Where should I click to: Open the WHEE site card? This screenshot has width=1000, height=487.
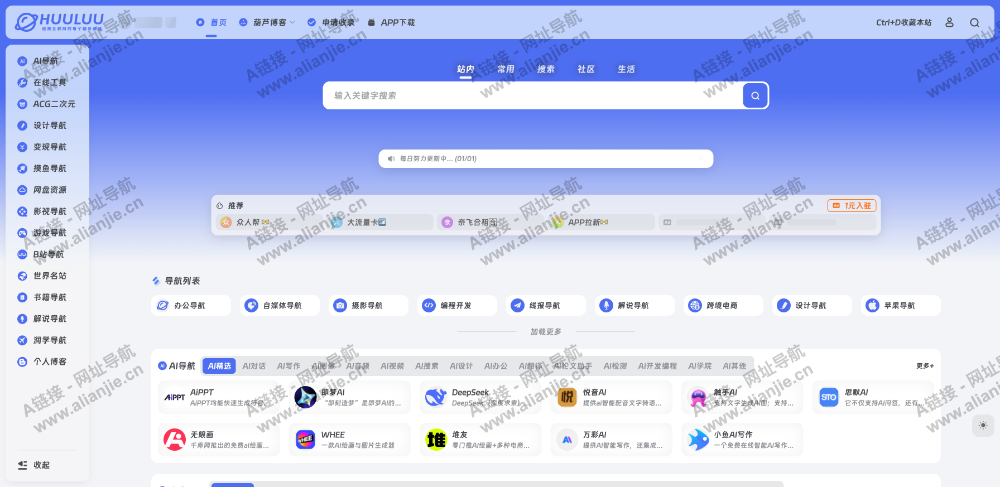[349, 439]
